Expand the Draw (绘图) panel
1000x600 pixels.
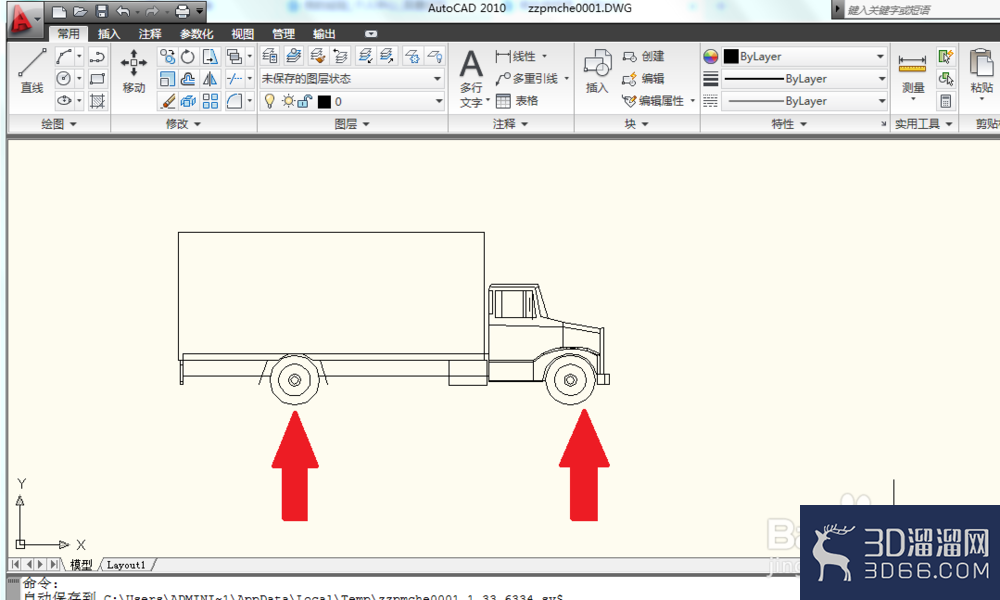click(x=59, y=124)
